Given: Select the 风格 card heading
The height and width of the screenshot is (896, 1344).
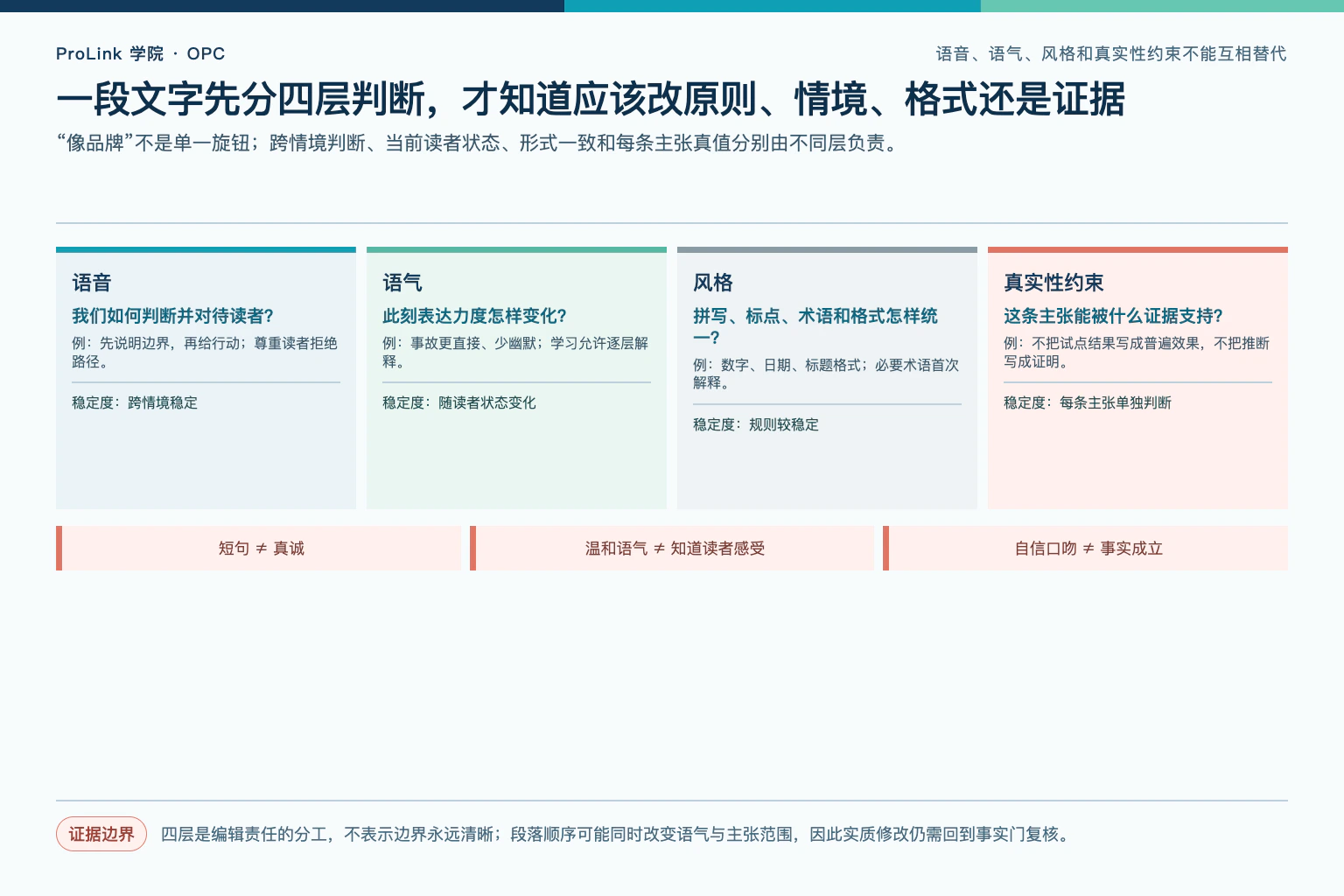Looking at the screenshot, I should point(713,283).
